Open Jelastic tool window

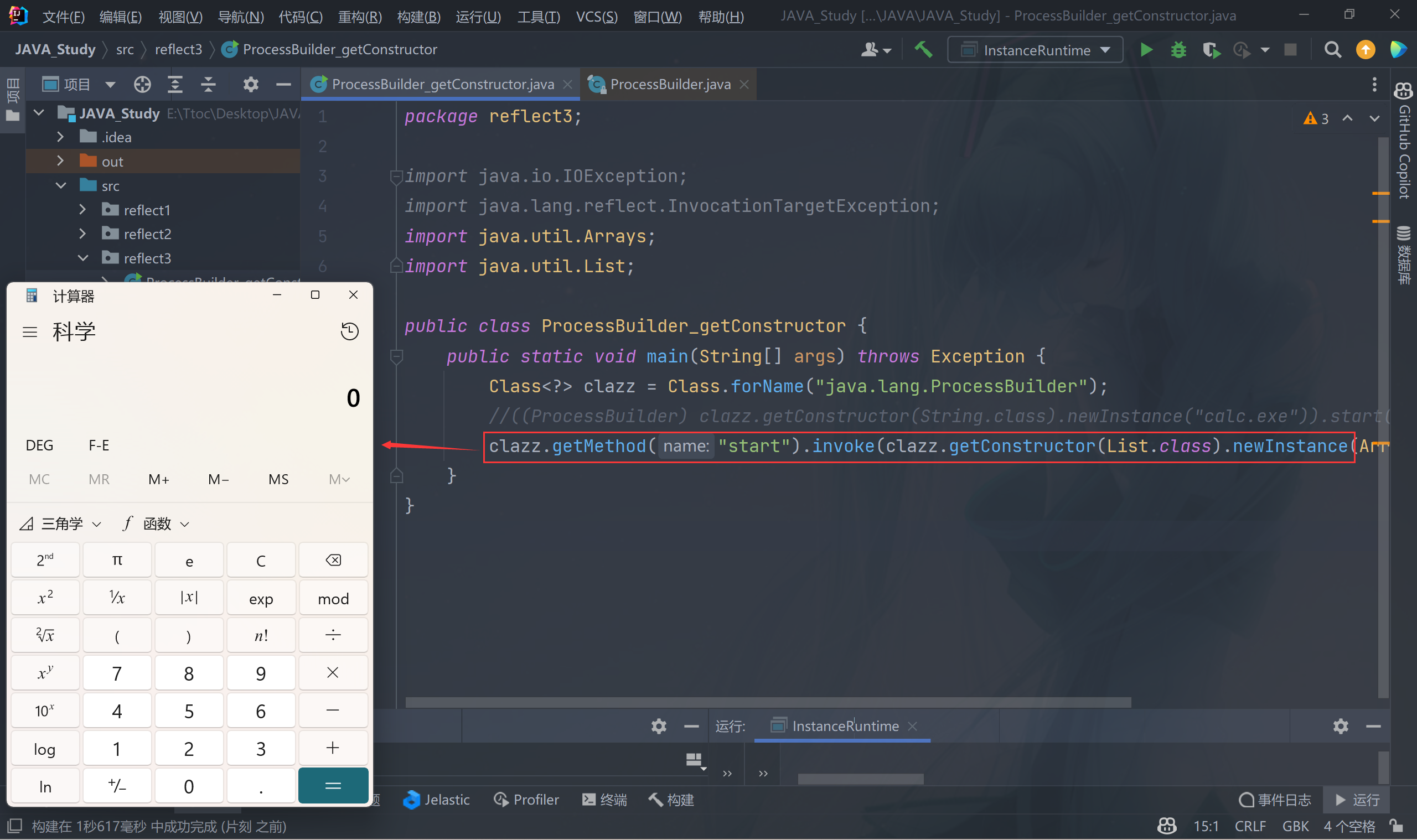click(x=436, y=799)
